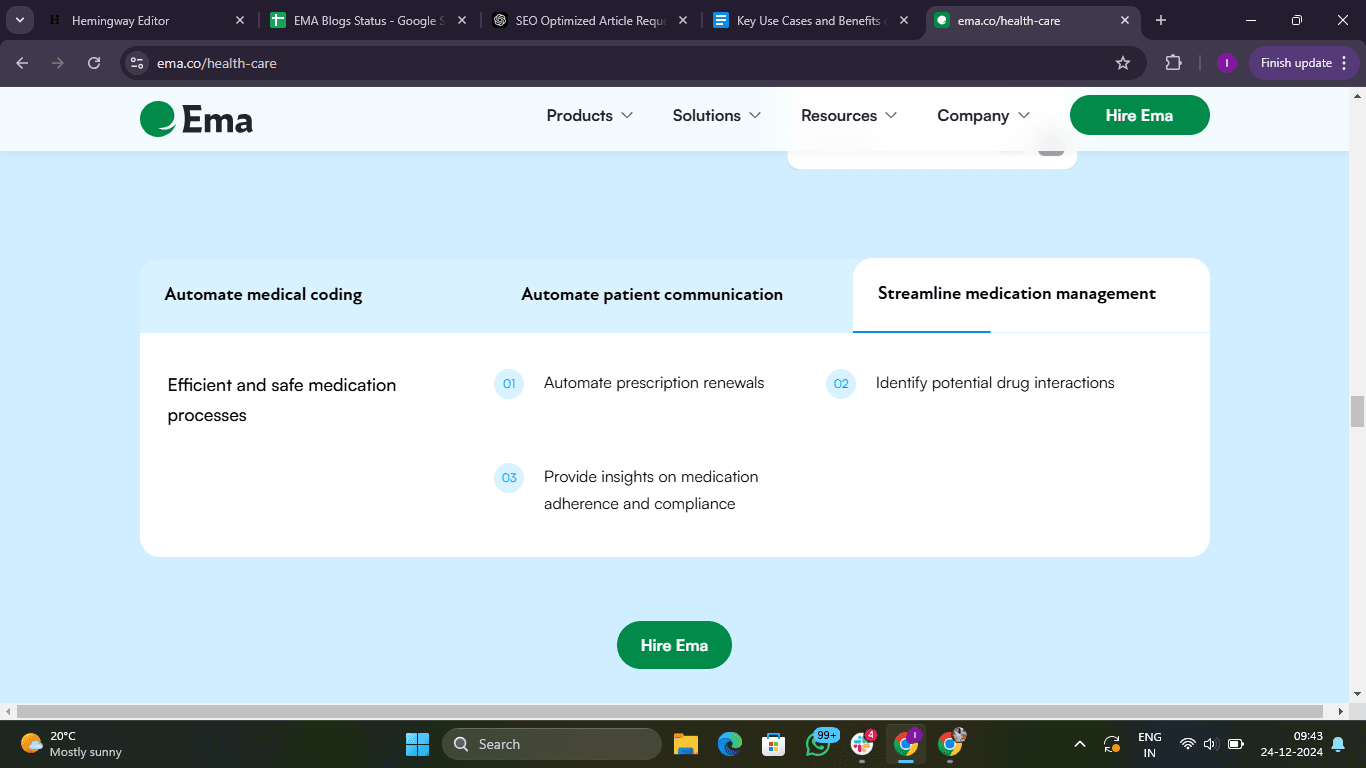This screenshot has width=1366, height=768.
Task: Select the Automate patient communication tab
Action: pyautogui.click(x=652, y=295)
